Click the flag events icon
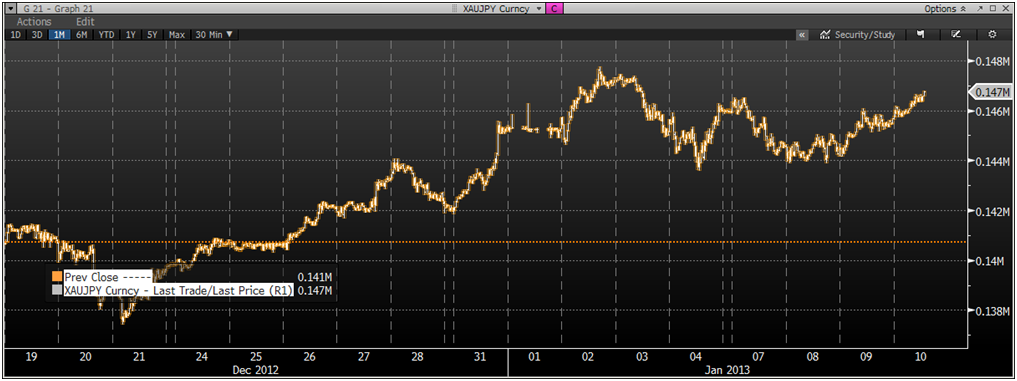The width and height of the screenshot is (1017, 381). pyautogui.click(x=920, y=34)
